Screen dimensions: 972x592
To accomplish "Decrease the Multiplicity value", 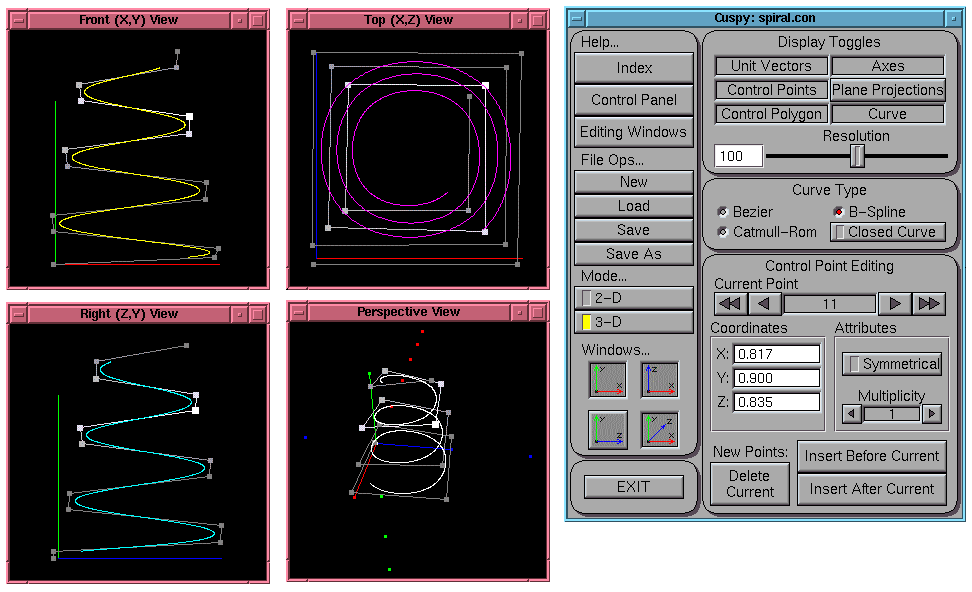I will (851, 413).
